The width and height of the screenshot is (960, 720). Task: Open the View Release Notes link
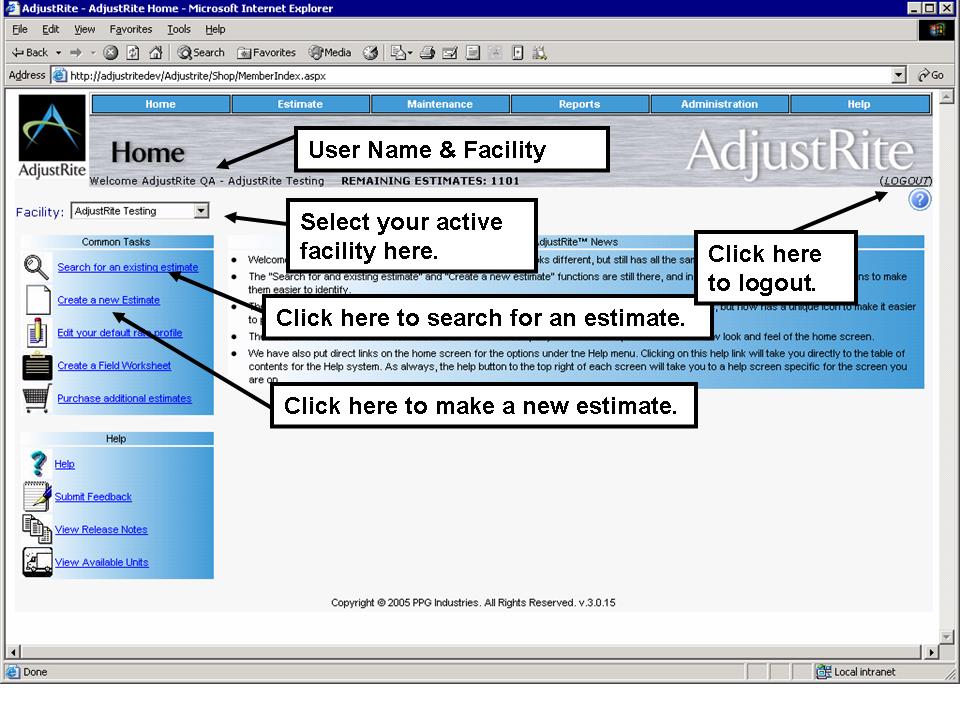pyautogui.click(x=101, y=530)
